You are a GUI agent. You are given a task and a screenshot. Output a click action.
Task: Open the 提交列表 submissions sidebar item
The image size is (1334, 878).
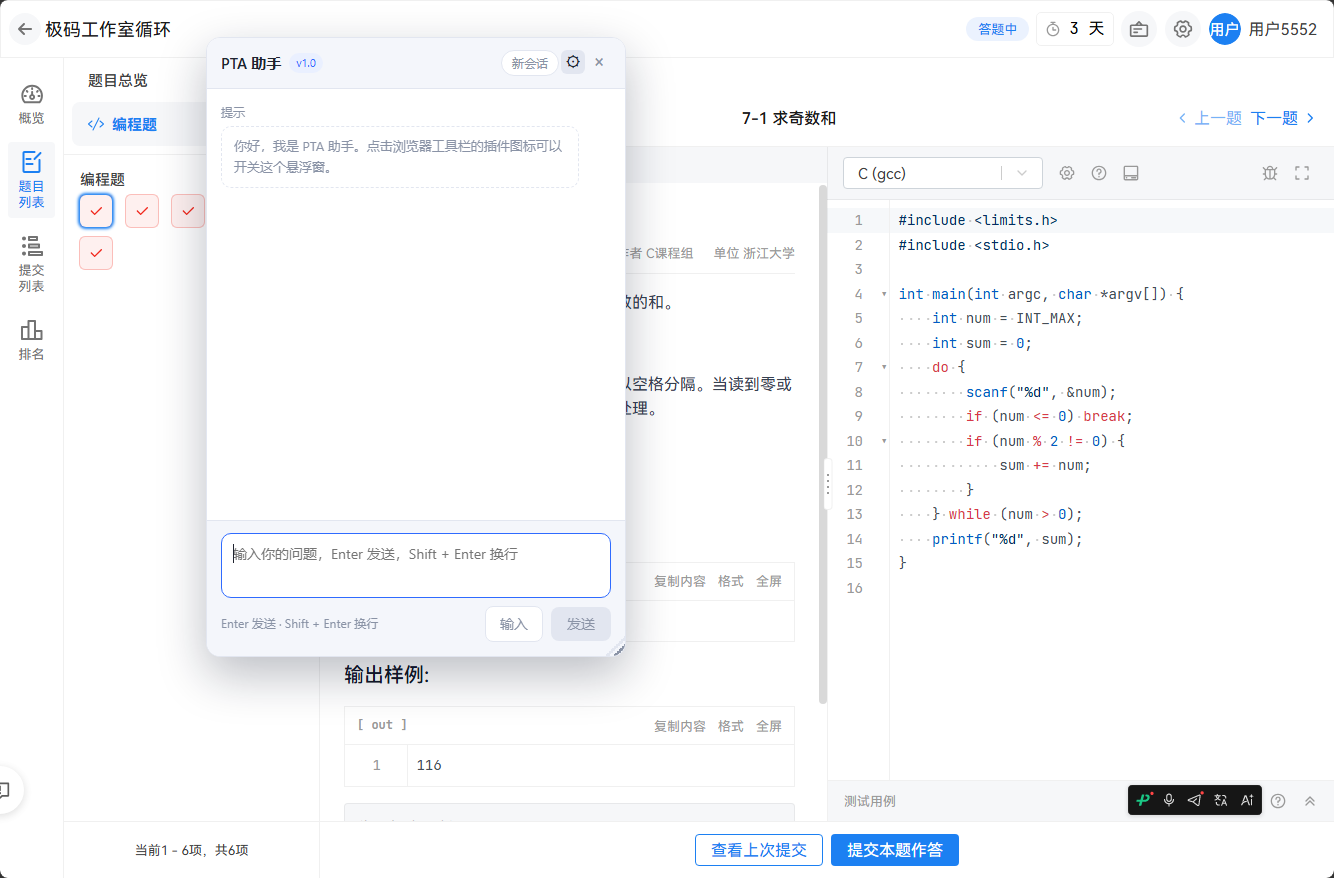[31, 264]
